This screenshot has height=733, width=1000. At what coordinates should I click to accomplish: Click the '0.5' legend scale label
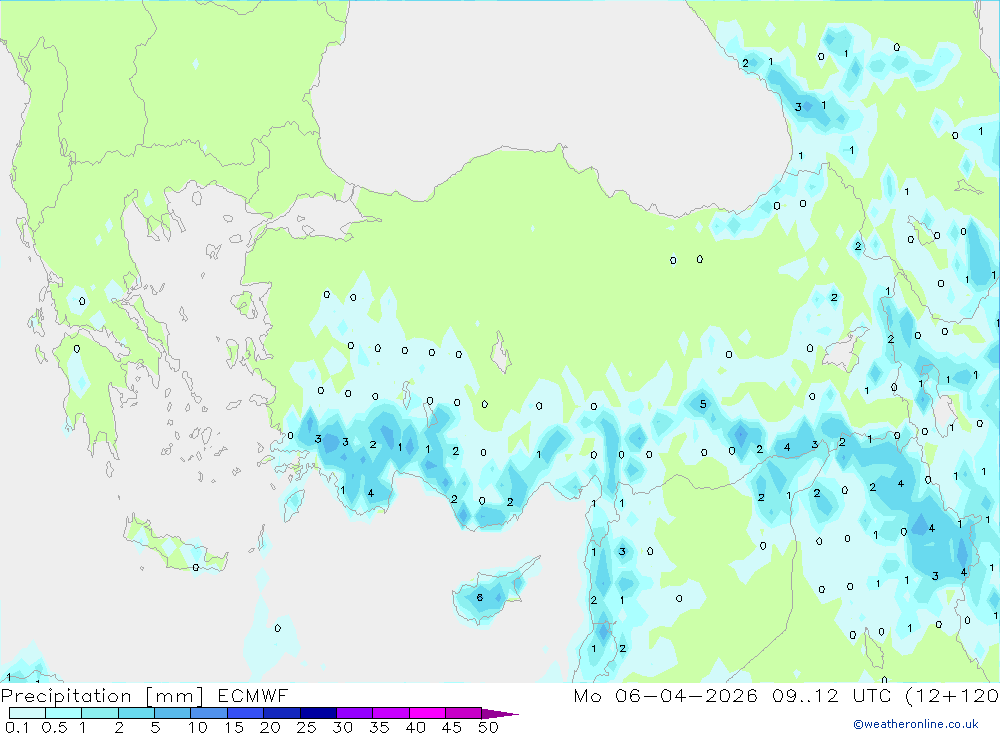pyautogui.click(x=54, y=727)
